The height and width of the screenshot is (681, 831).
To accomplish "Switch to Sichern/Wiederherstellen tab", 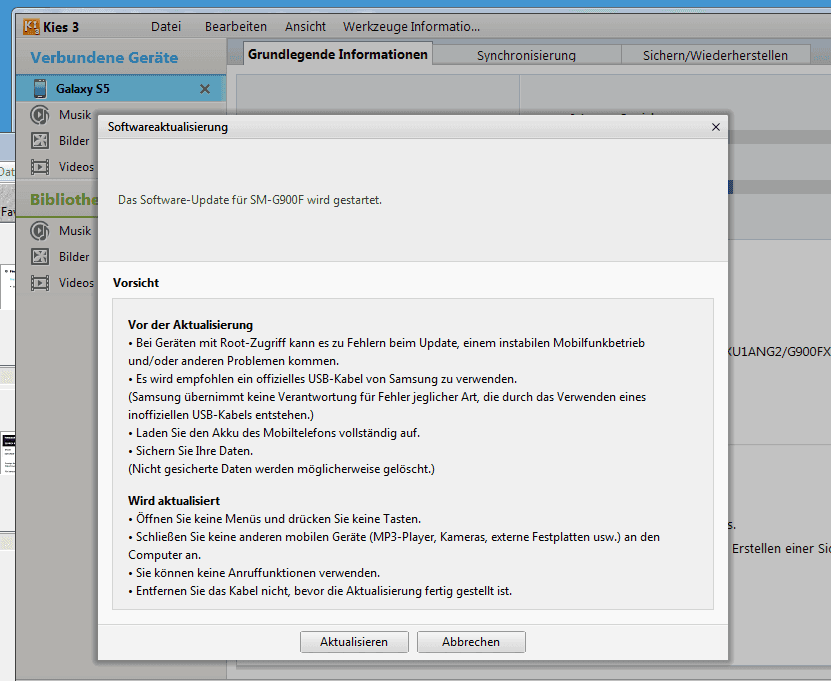I will pos(715,55).
